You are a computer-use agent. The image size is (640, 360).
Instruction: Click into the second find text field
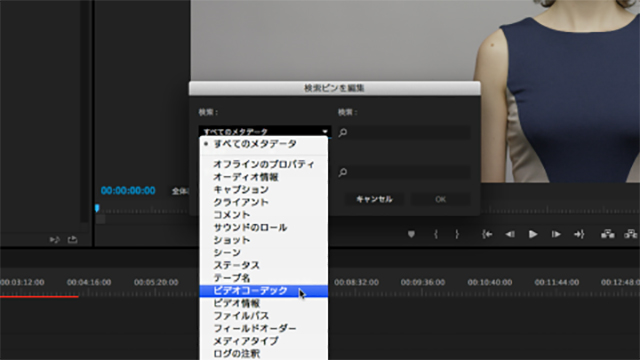[x=404, y=172]
